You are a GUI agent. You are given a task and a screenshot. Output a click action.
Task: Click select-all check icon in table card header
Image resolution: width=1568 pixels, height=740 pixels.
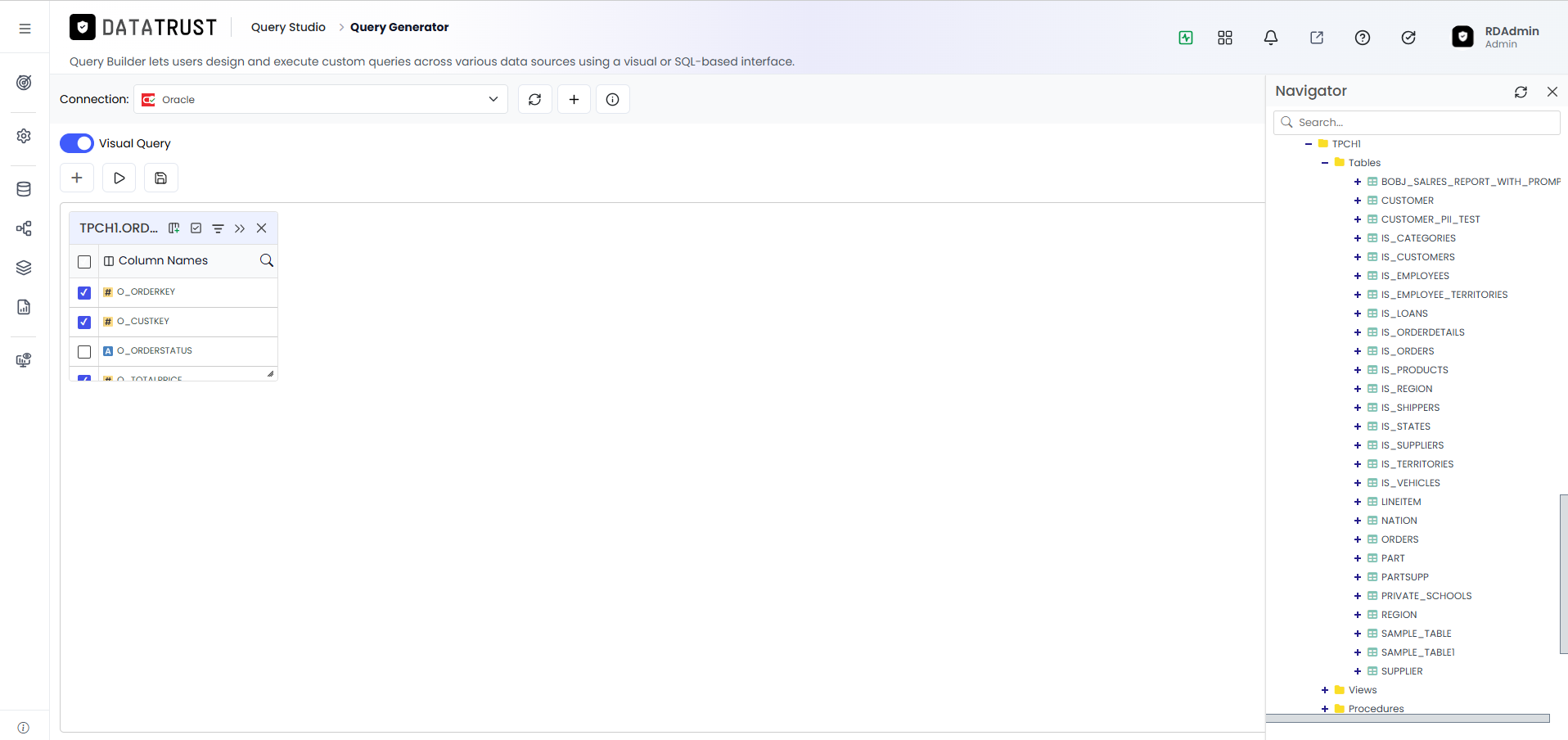[196, 228]
